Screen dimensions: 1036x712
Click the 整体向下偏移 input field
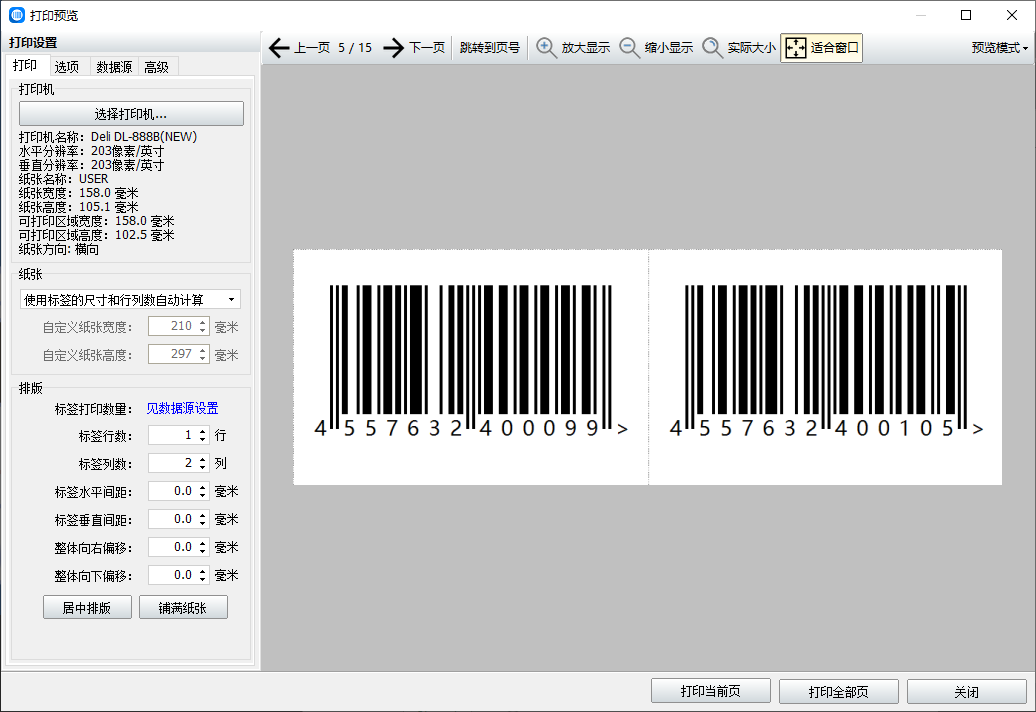172,575
